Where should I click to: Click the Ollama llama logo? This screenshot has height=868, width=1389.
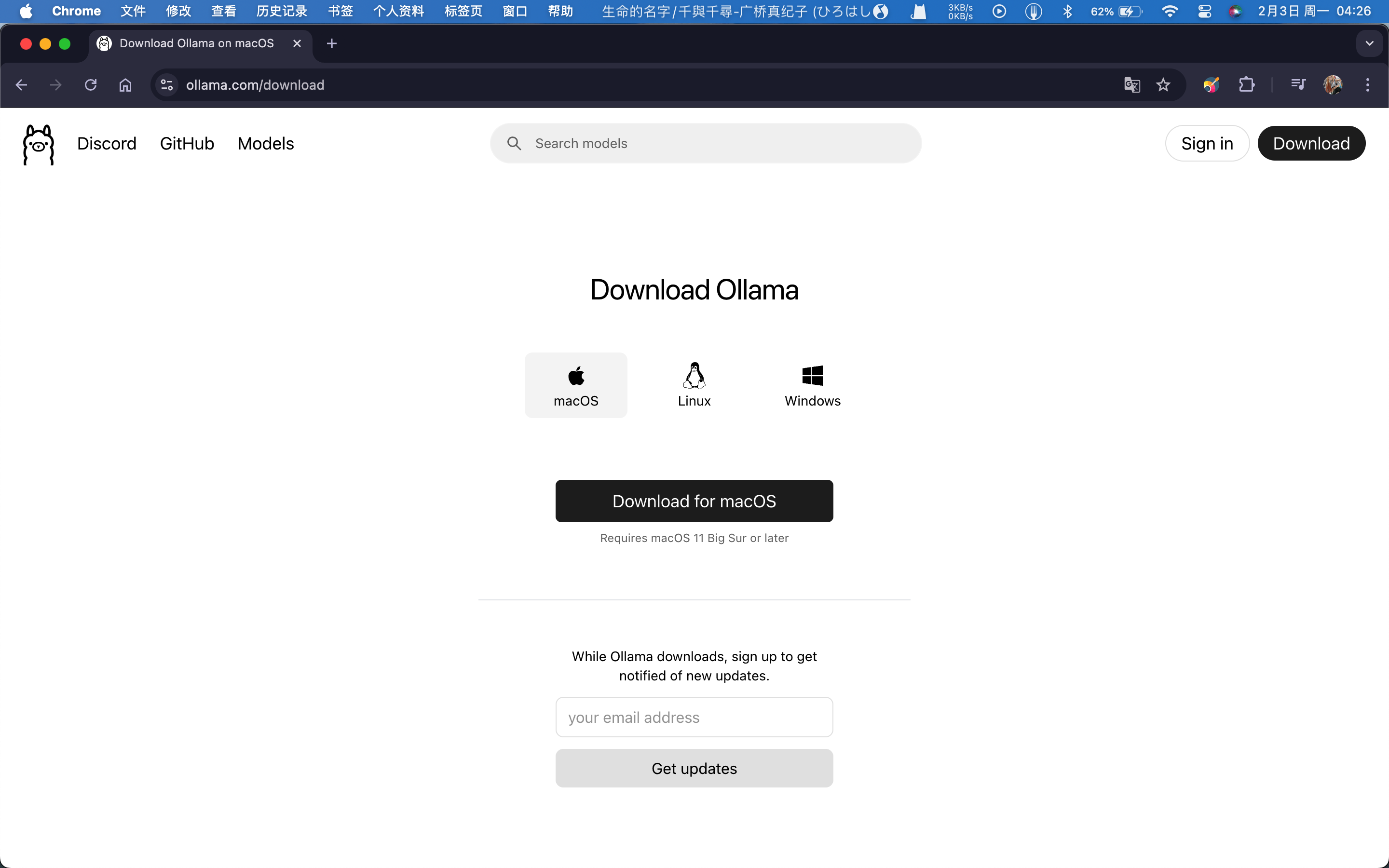[x=39, y=144]
